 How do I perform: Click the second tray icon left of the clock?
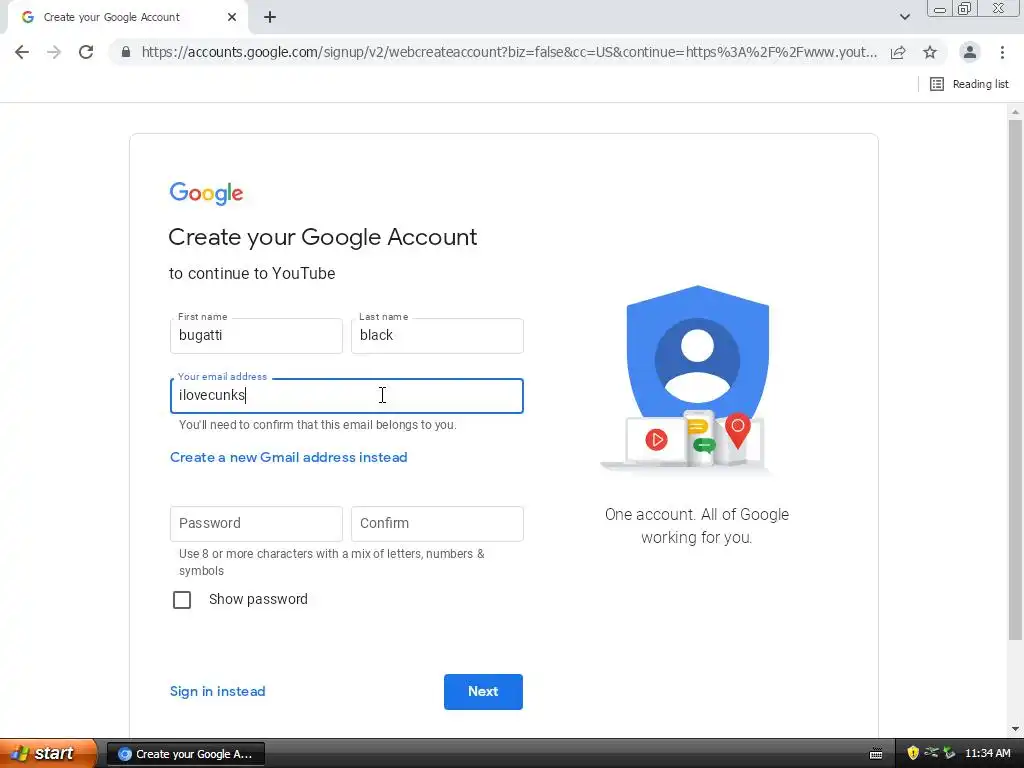click(x=931, y=753)
